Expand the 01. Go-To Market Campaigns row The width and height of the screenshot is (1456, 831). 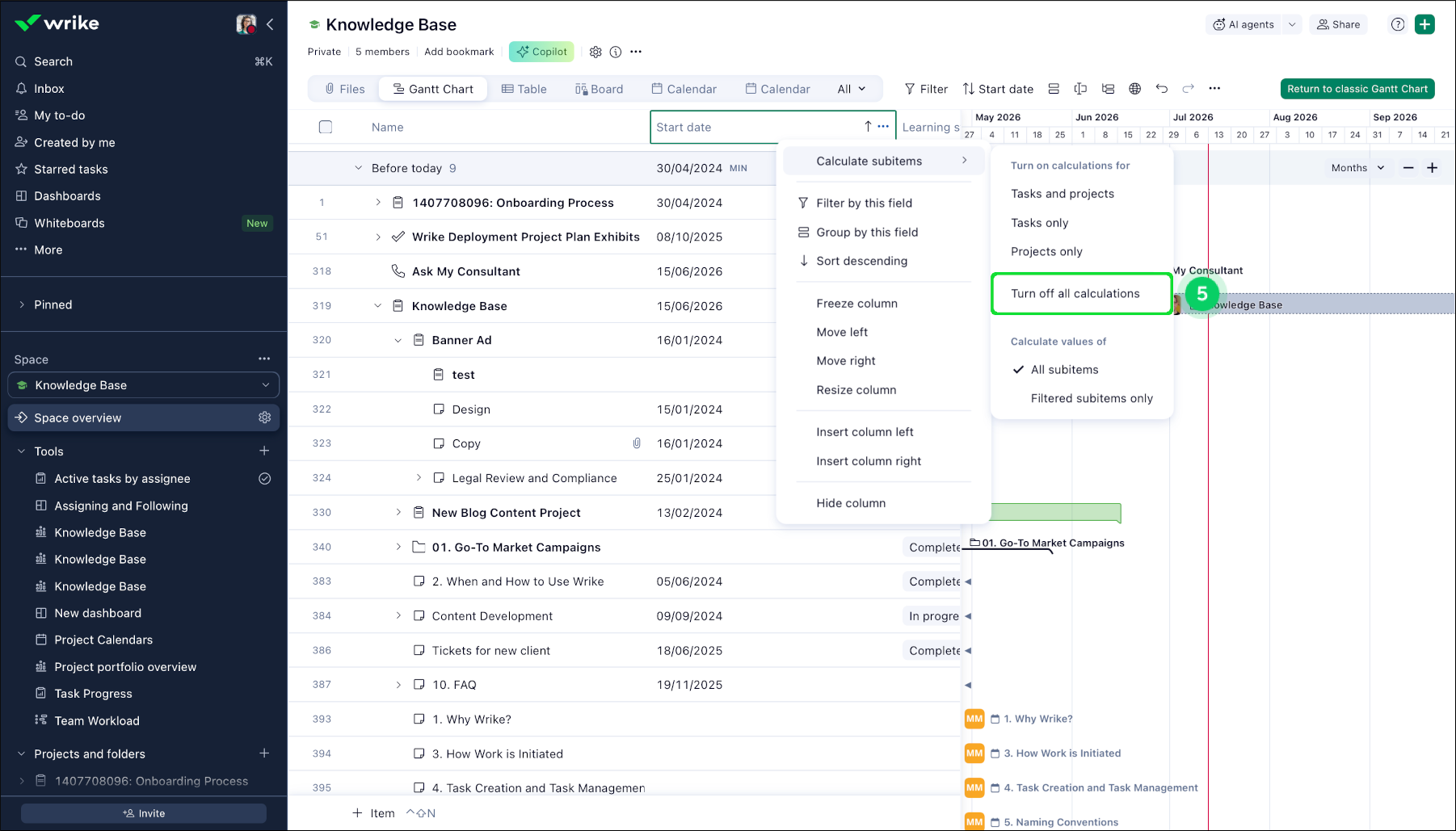pyautogui.click(x=398, y=547)
